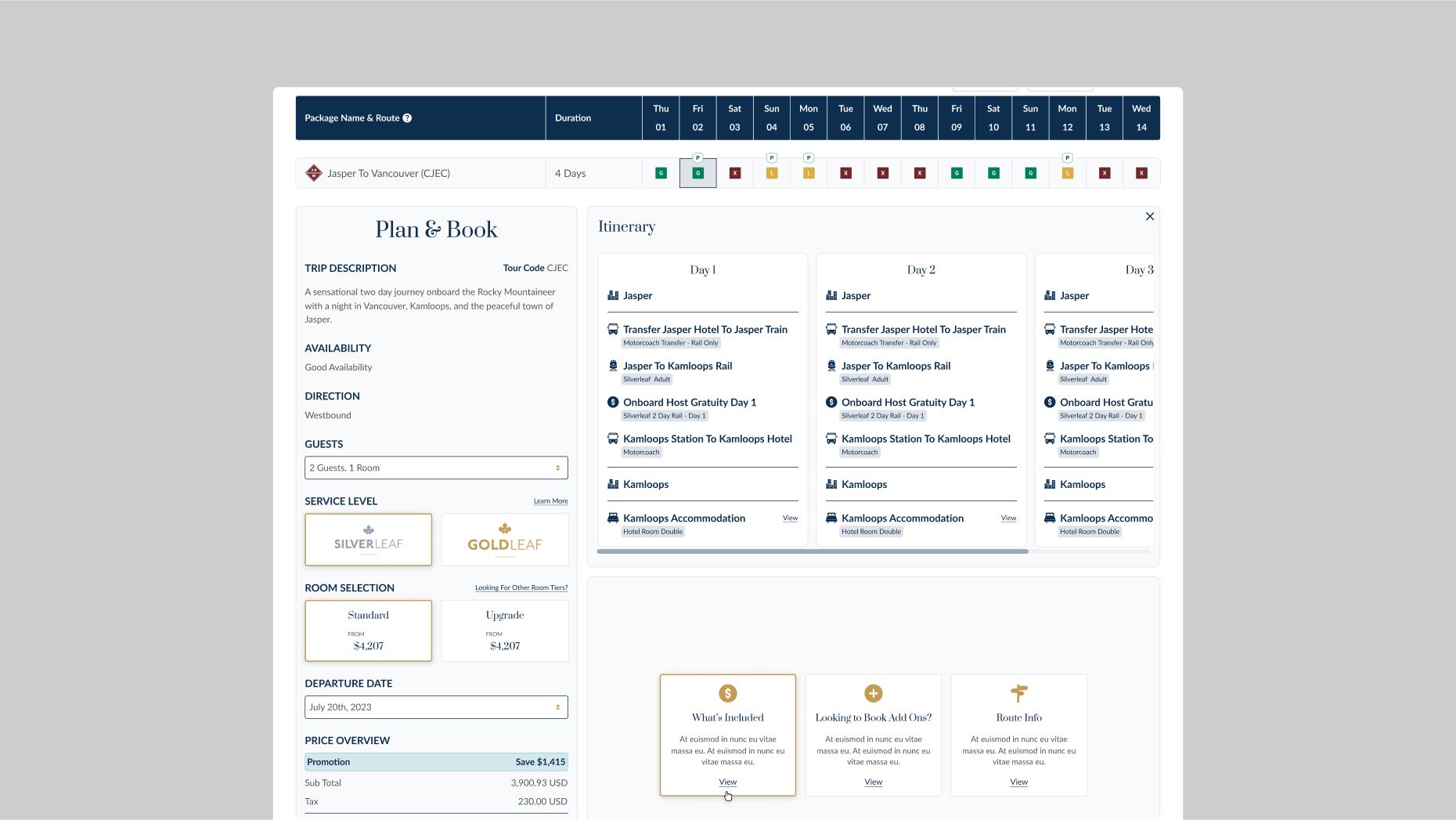1456x820 pixels.
Task: Open the Learn More service level link
Action: [x=551, y=501]
